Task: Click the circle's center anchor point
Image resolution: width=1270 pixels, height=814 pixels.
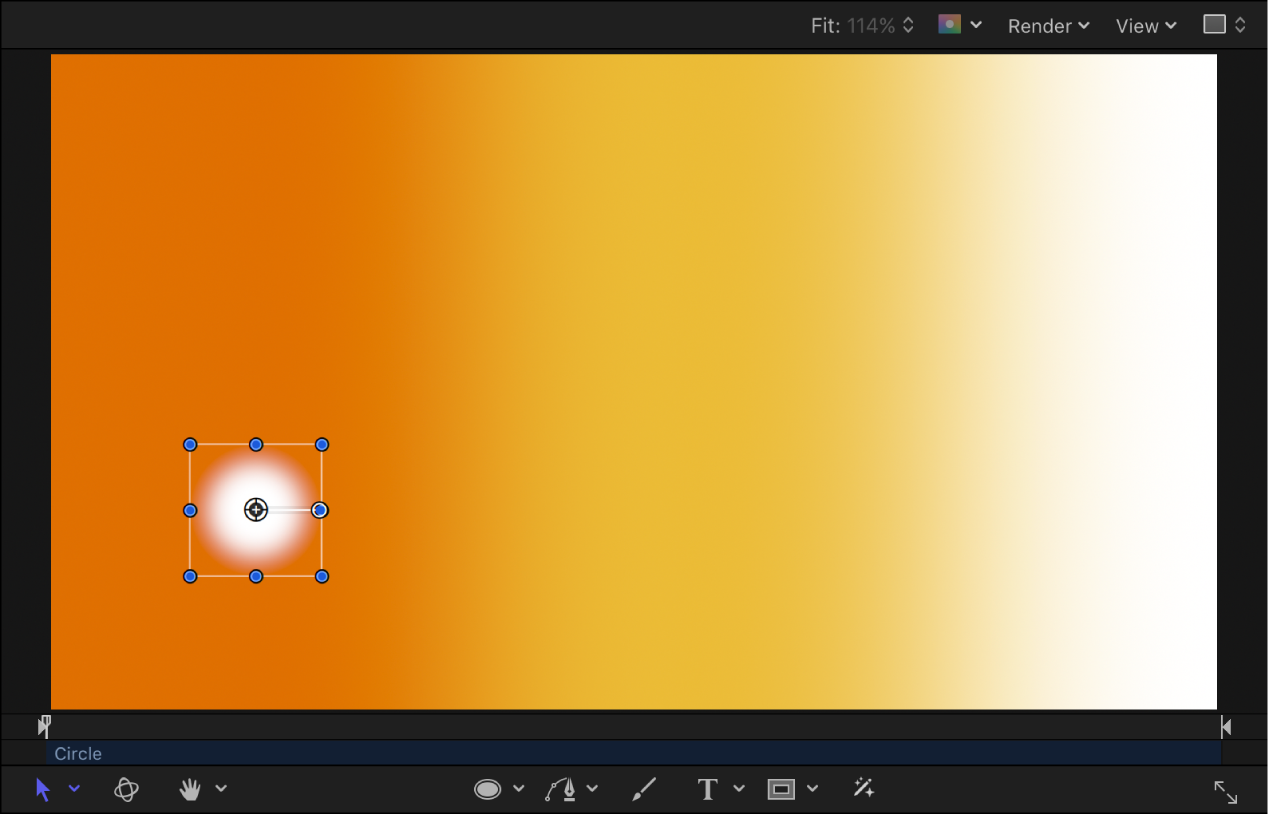Action: [x=256, y=510]
